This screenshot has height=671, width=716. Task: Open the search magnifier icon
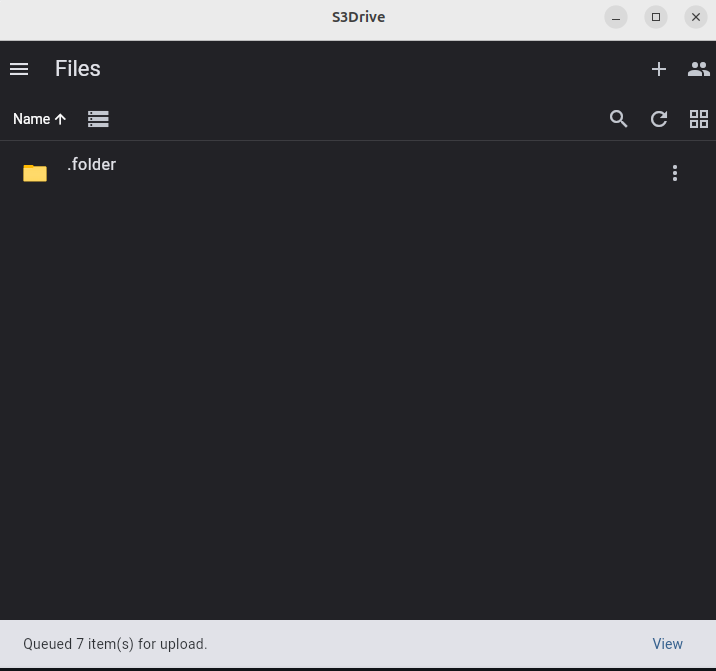pos(618,119)
